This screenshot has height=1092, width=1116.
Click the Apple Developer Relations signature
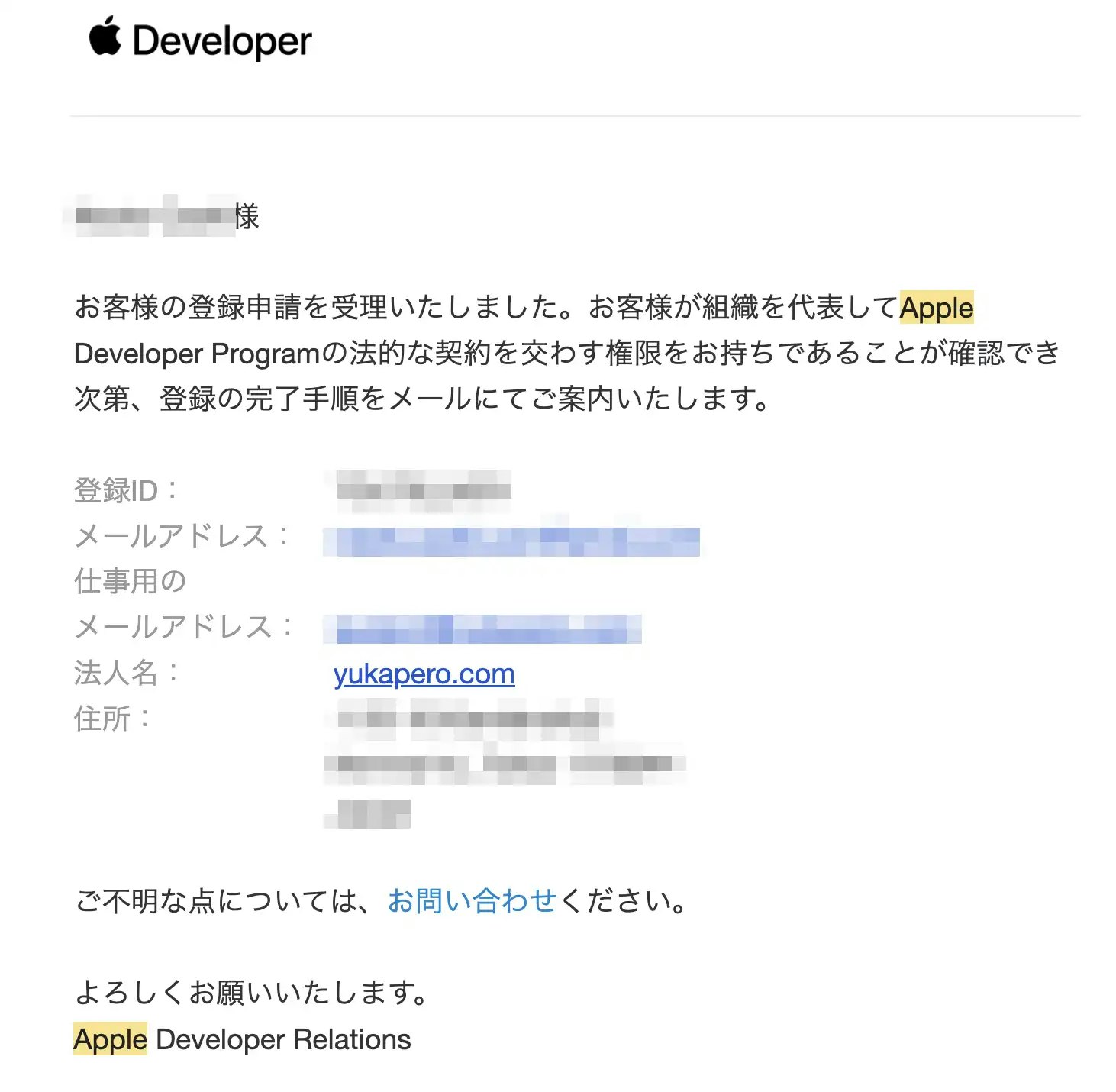242,1039
